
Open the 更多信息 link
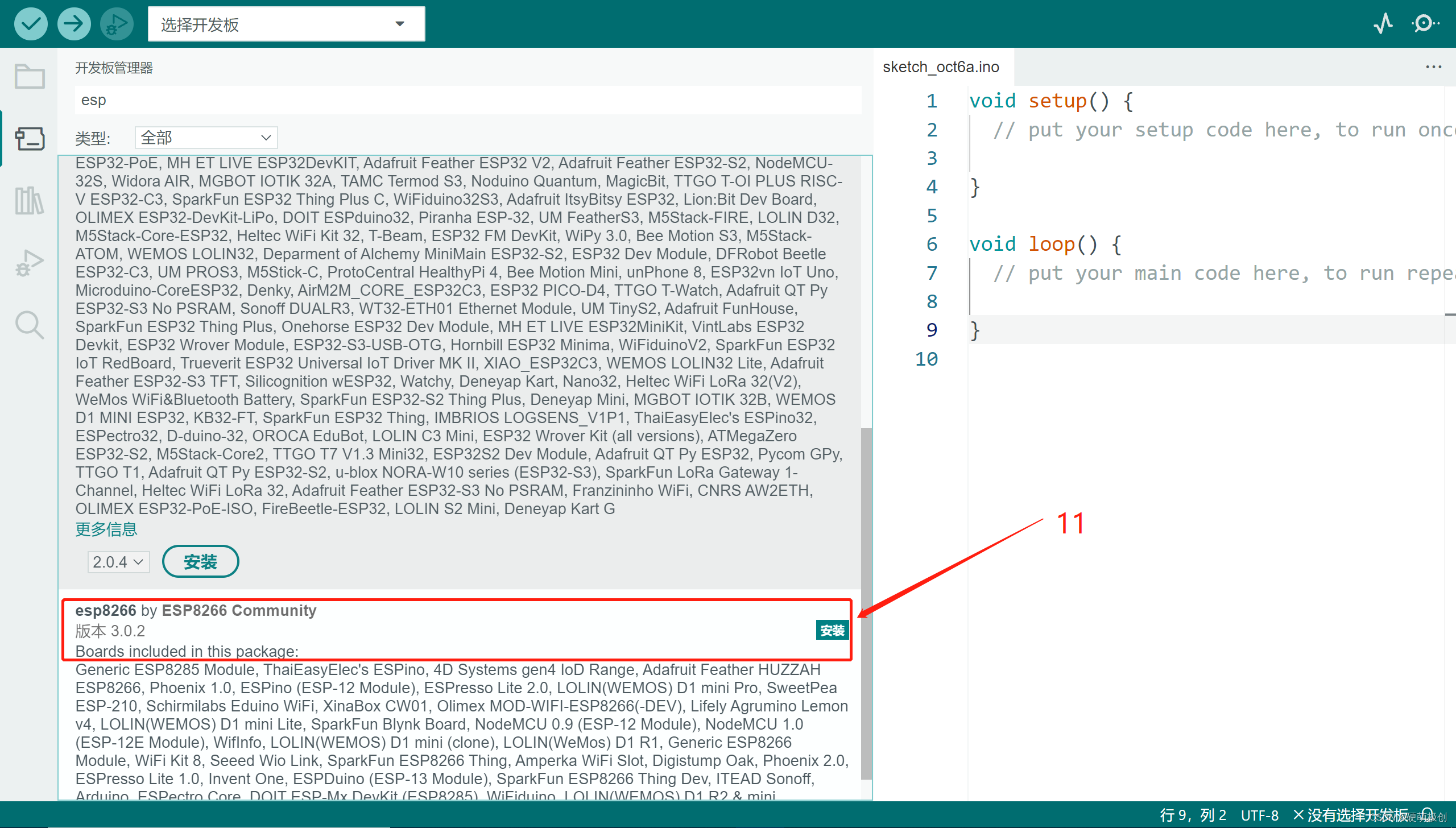106,529
